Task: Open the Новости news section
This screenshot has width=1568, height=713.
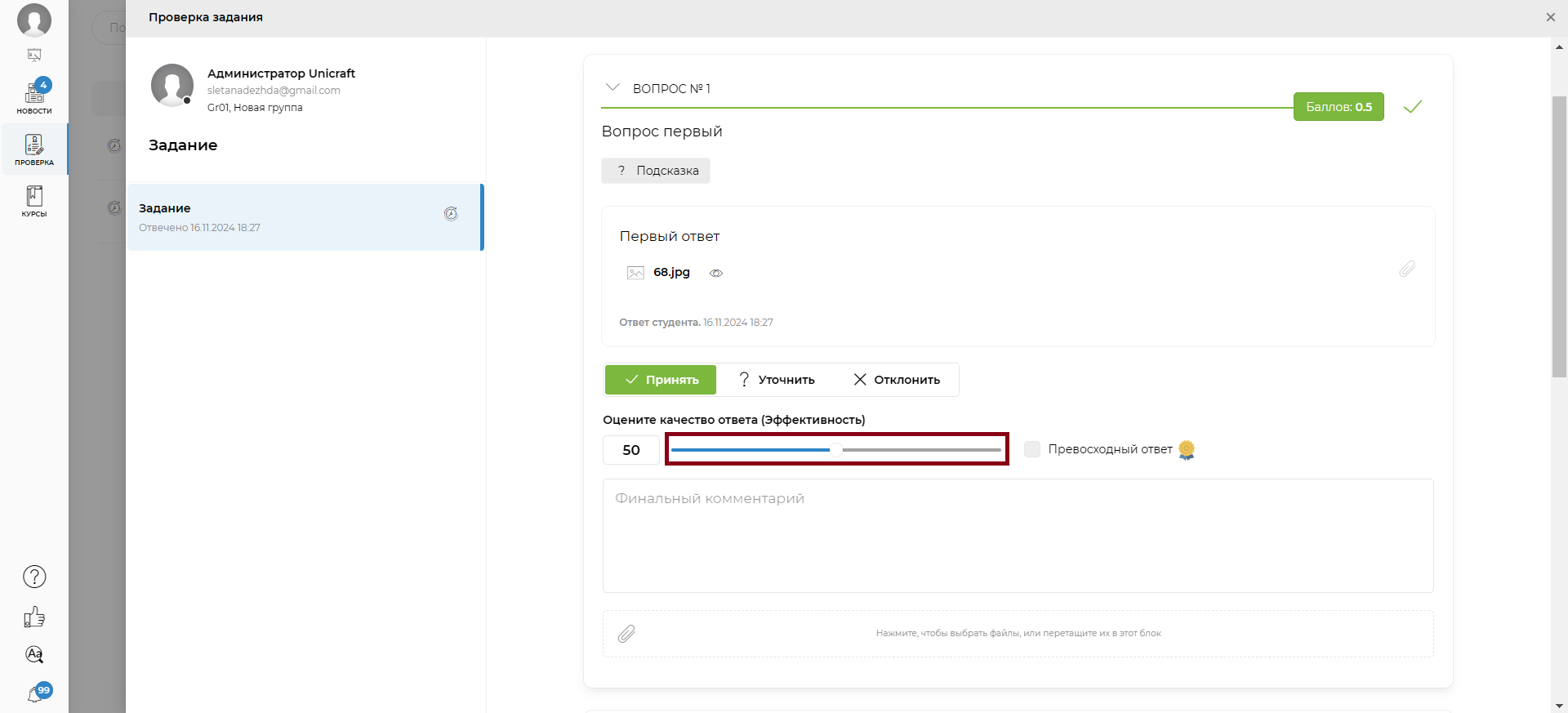Action: pos(34,97)
